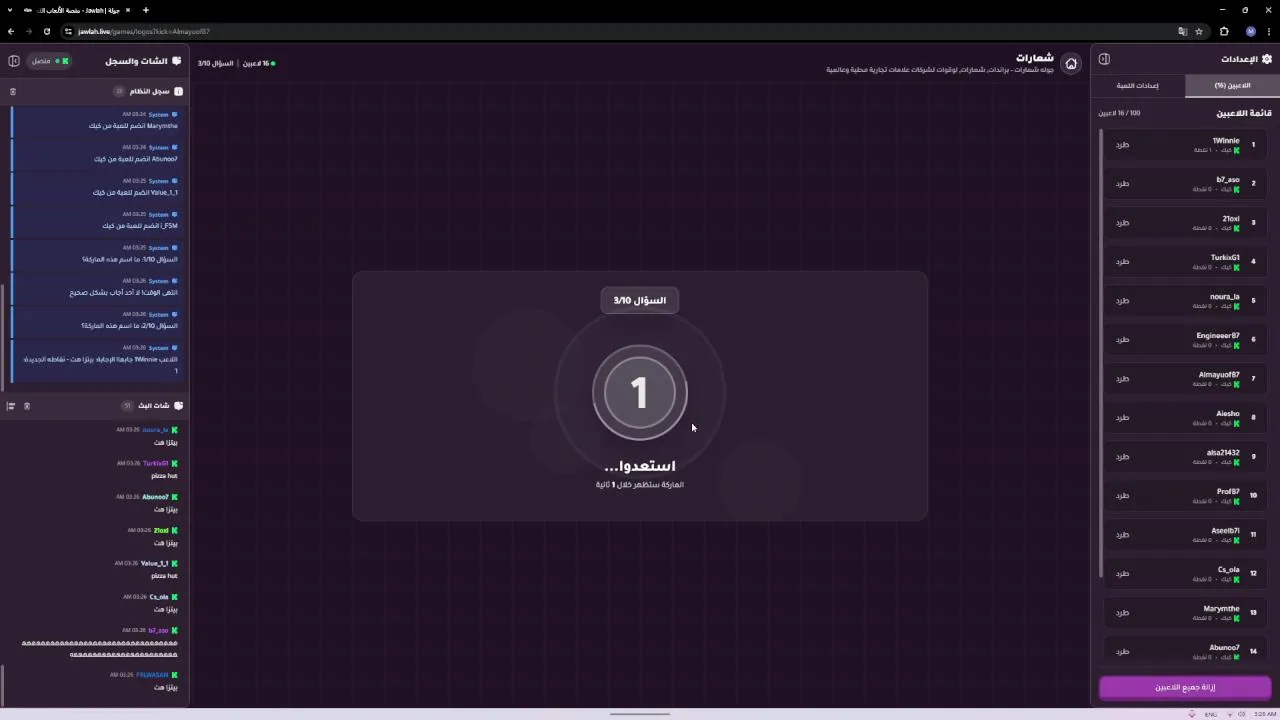Kick player Cs_ola with طرد
This screenshot has height=720, width=1280.
click(x=1122, y=574)
